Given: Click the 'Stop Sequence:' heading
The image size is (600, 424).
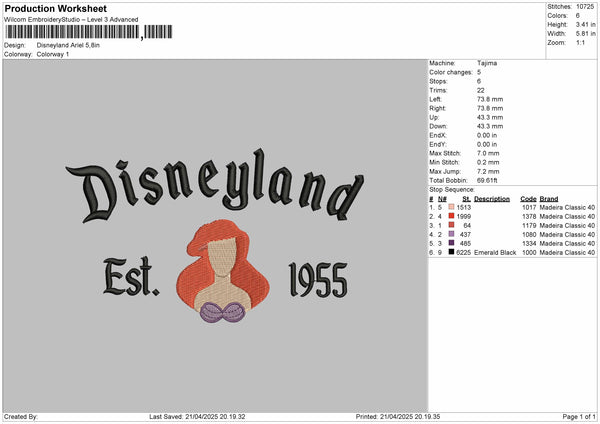Looking at the screenshot, I should 452,190.
